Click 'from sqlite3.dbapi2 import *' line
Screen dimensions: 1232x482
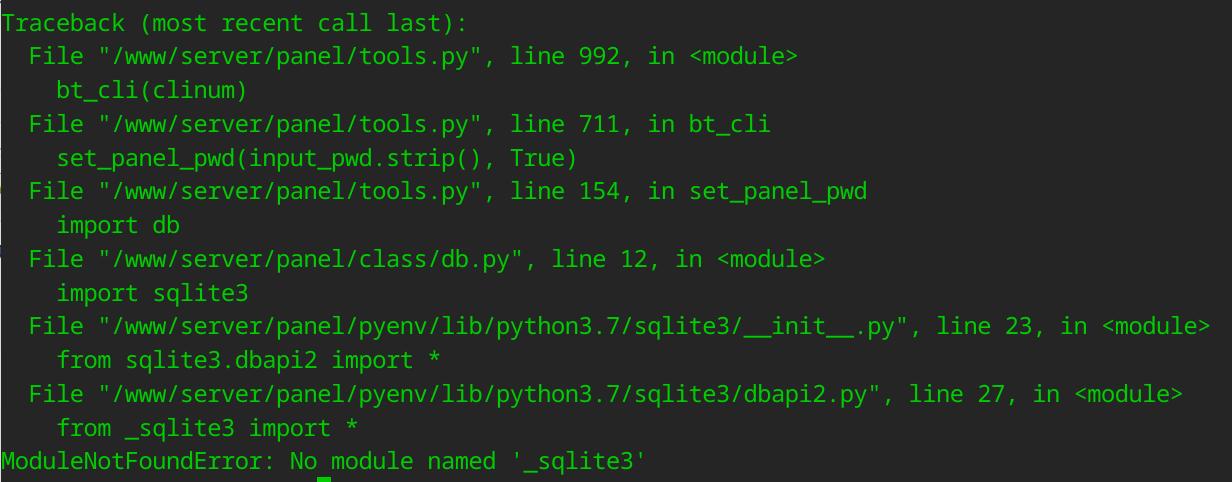(248, 360)
